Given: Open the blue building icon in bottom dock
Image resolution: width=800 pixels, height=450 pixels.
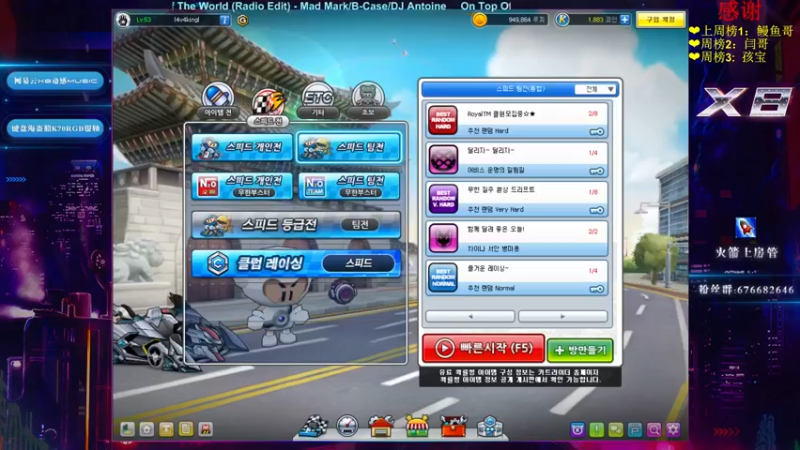Looking at the screenshot, I should pyautogui.click(x=490, y=426).
